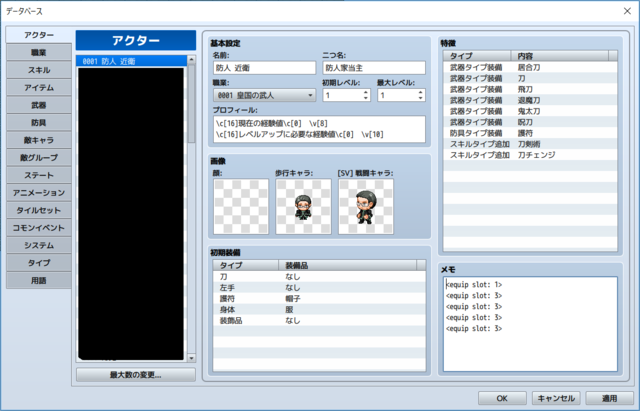Click the actor list scrollbar thumb
The width and height of the screenshot is (640, 411).
pyautogui.click(x=191, y=104)
